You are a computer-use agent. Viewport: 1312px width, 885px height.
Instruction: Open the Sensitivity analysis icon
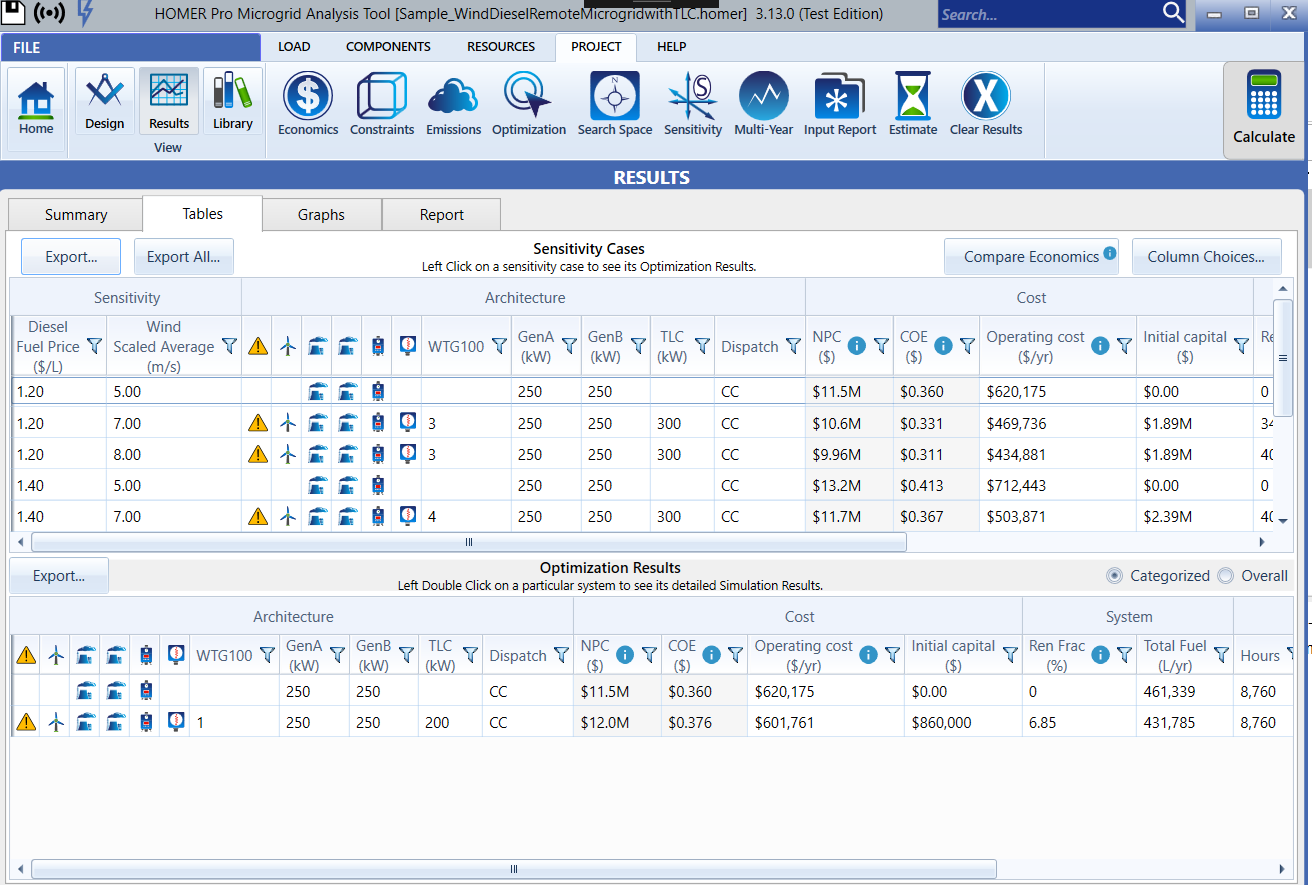[x=692, y=98]
